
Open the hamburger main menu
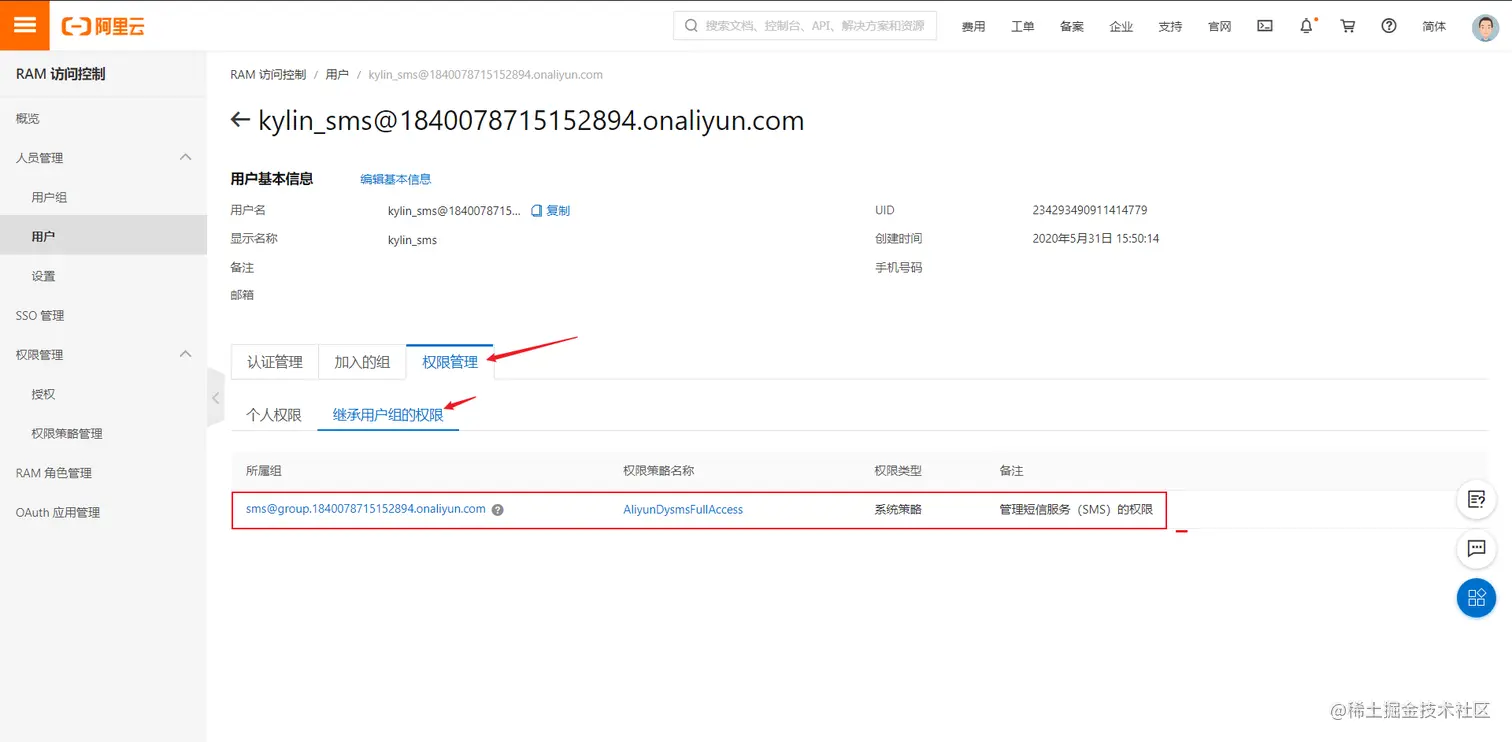point(25,25)
